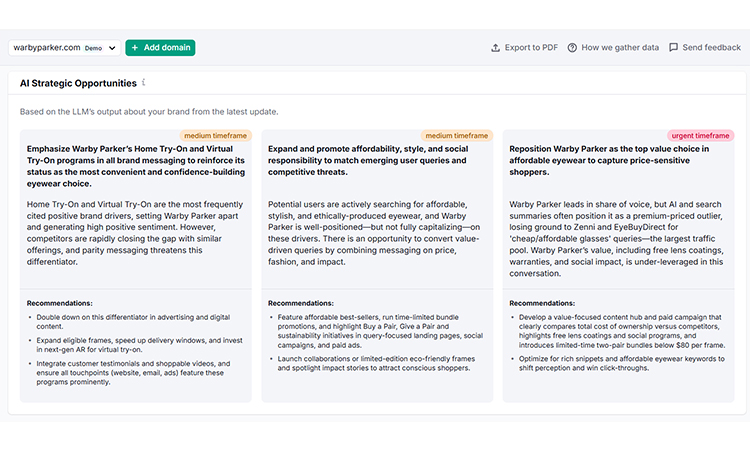Click the 'Integrate customer testimonials' recommendation

[x=133, y=373]
